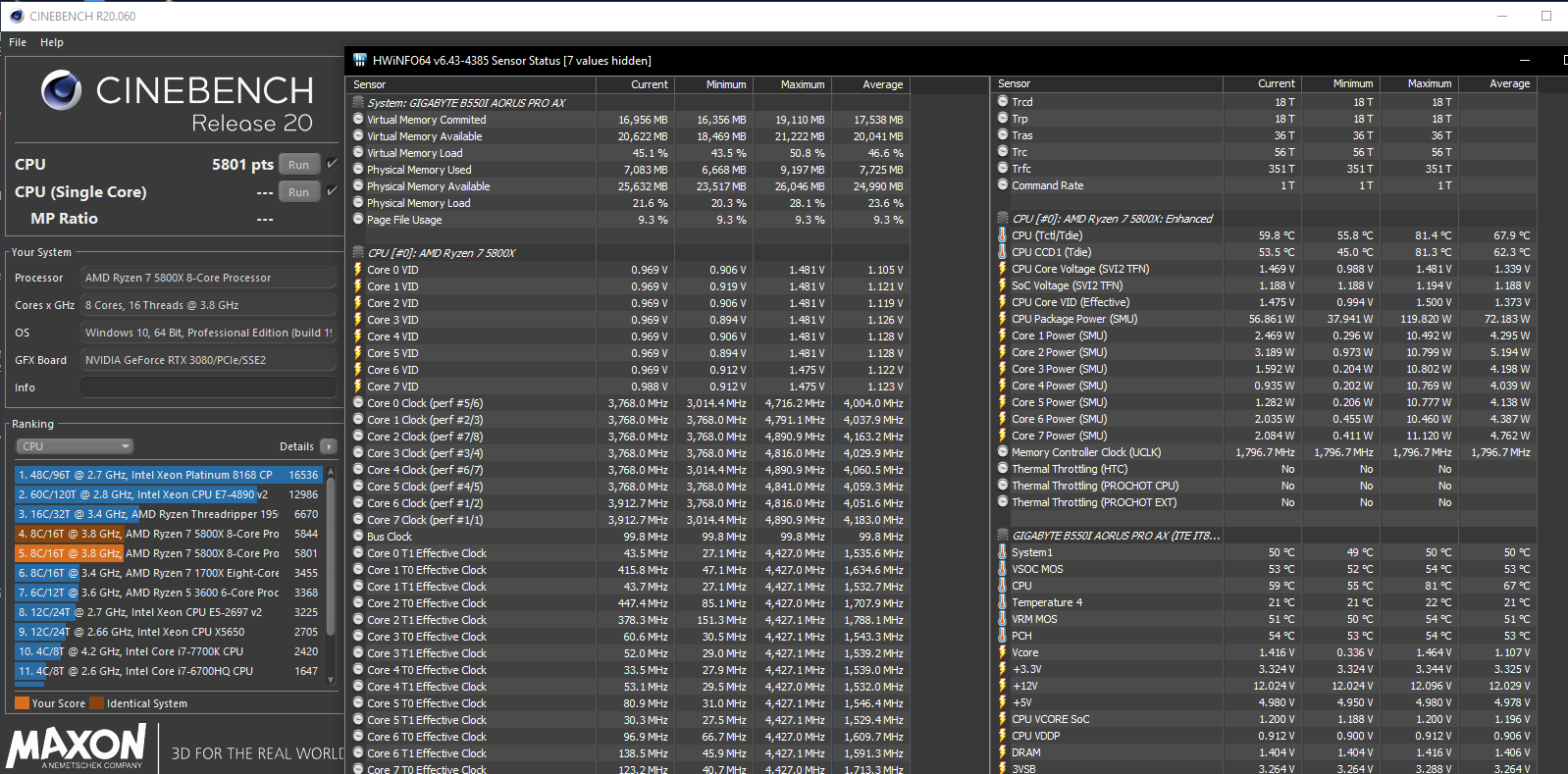Click the Cinebench sphere logo in header
1568x774 pixels.
click(x=61, y=90)
